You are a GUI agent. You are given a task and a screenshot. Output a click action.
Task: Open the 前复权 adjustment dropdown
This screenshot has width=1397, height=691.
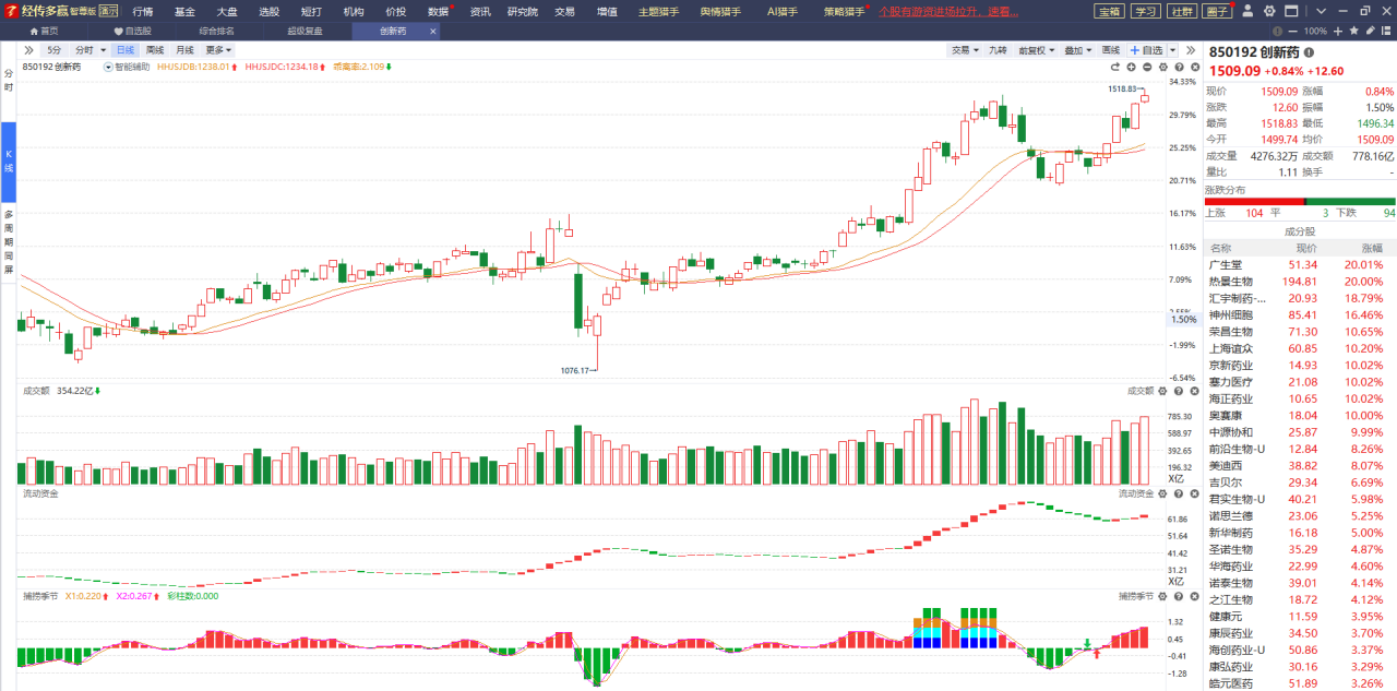pyautogui.click(x=1035, y=50)
